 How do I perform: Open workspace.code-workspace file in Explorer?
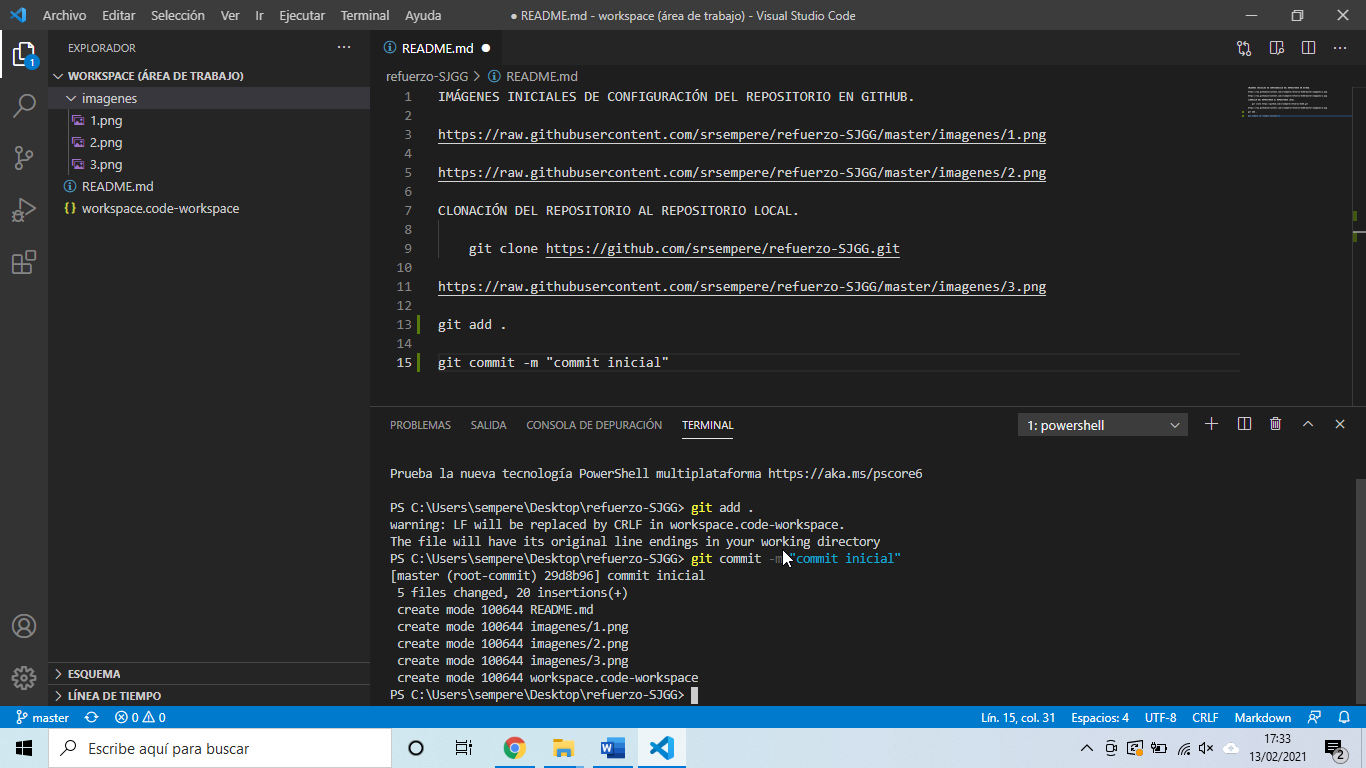pyautogui.click(x=209, y=208)
